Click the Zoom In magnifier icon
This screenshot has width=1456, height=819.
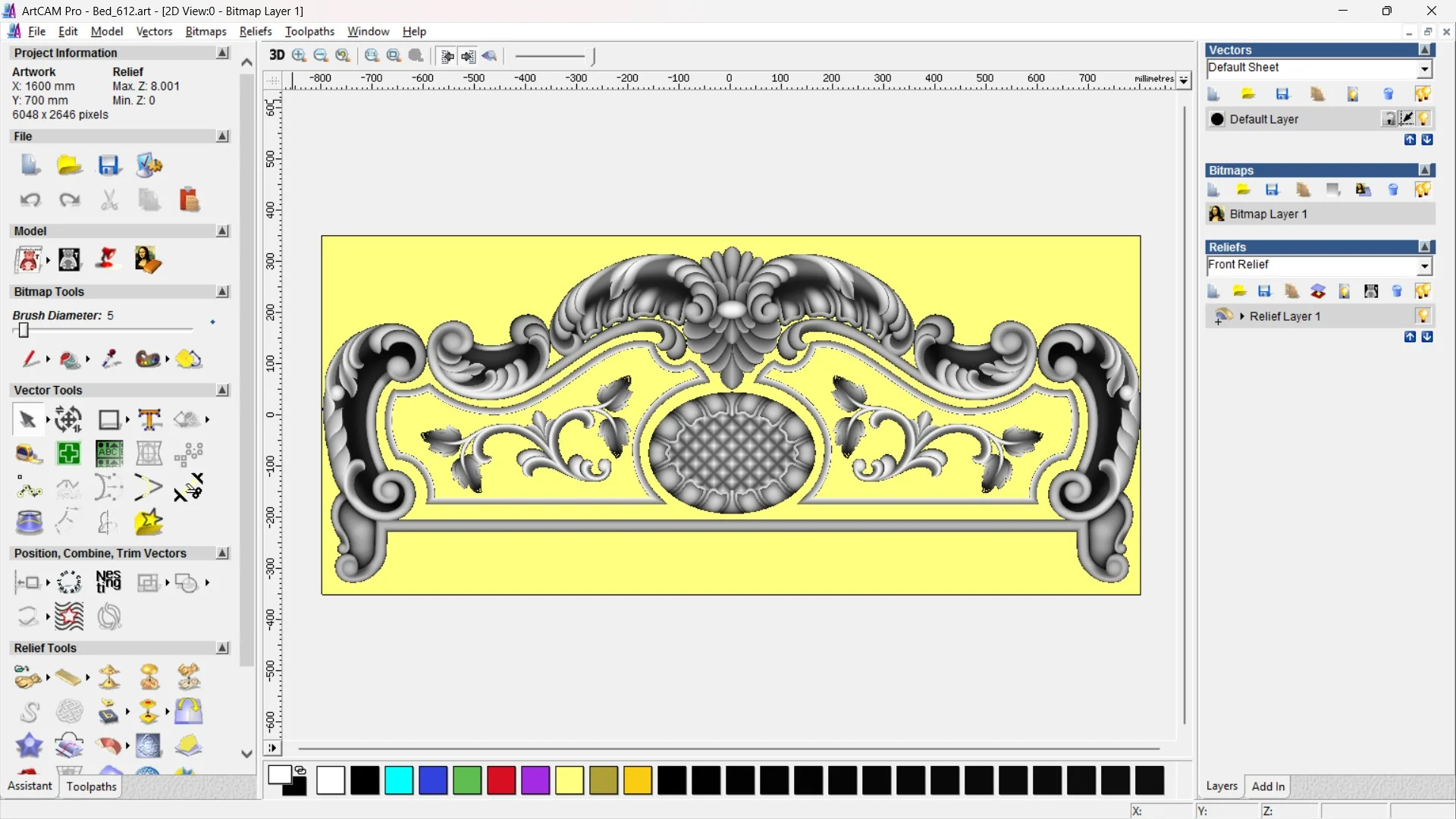click(x=299, y=55)
